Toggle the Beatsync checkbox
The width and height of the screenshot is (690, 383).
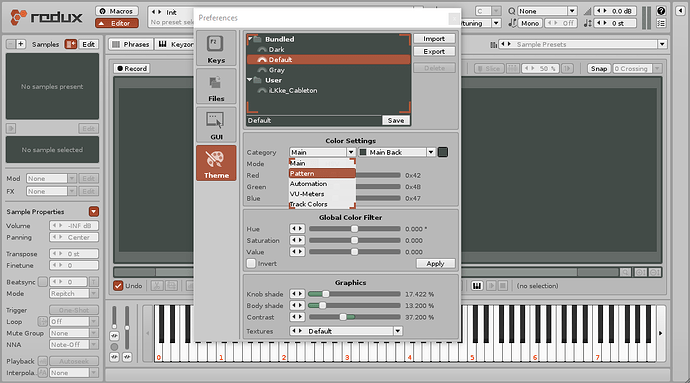(43, 282)
